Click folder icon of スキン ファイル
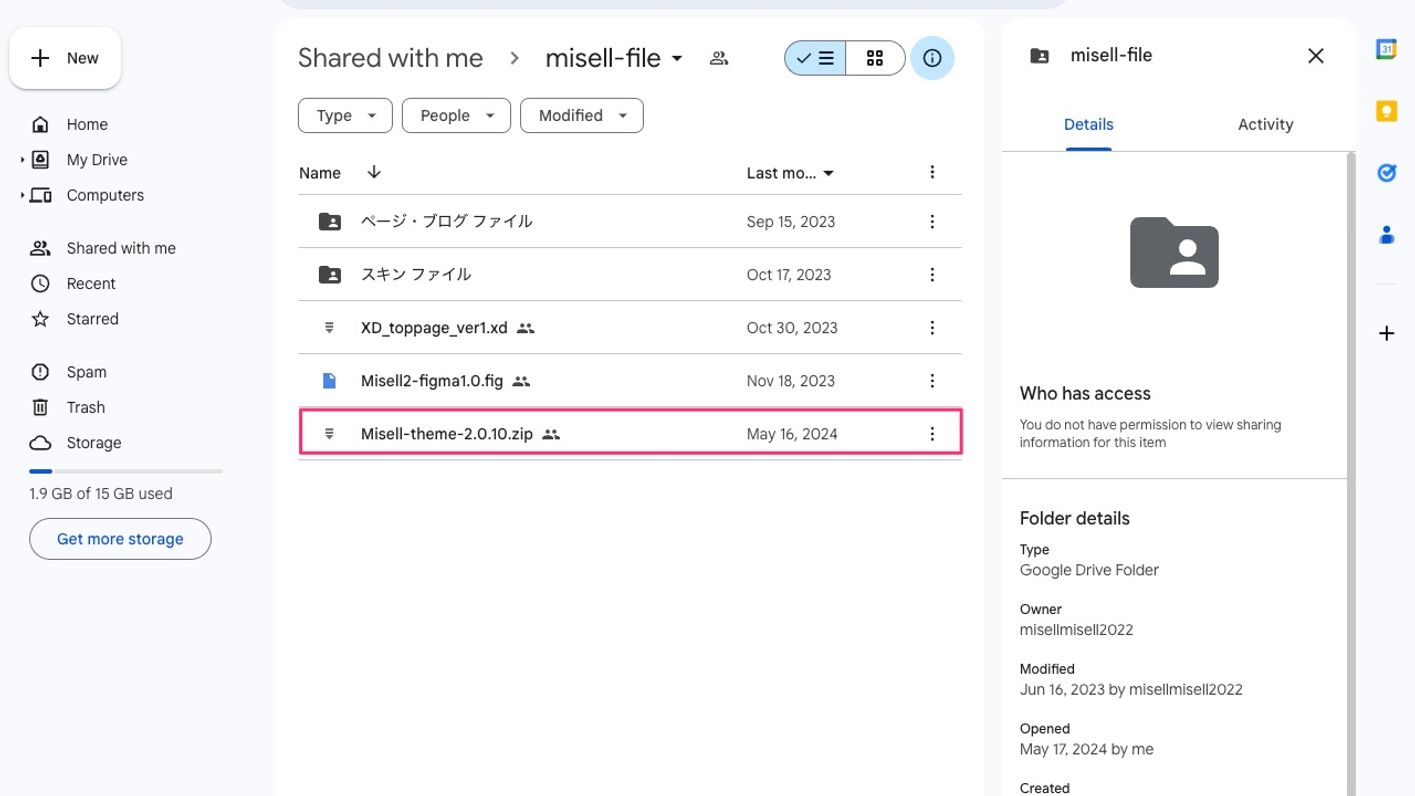Image resolution: width=1415 pixels, height=796 pixels. pos(329,275)
